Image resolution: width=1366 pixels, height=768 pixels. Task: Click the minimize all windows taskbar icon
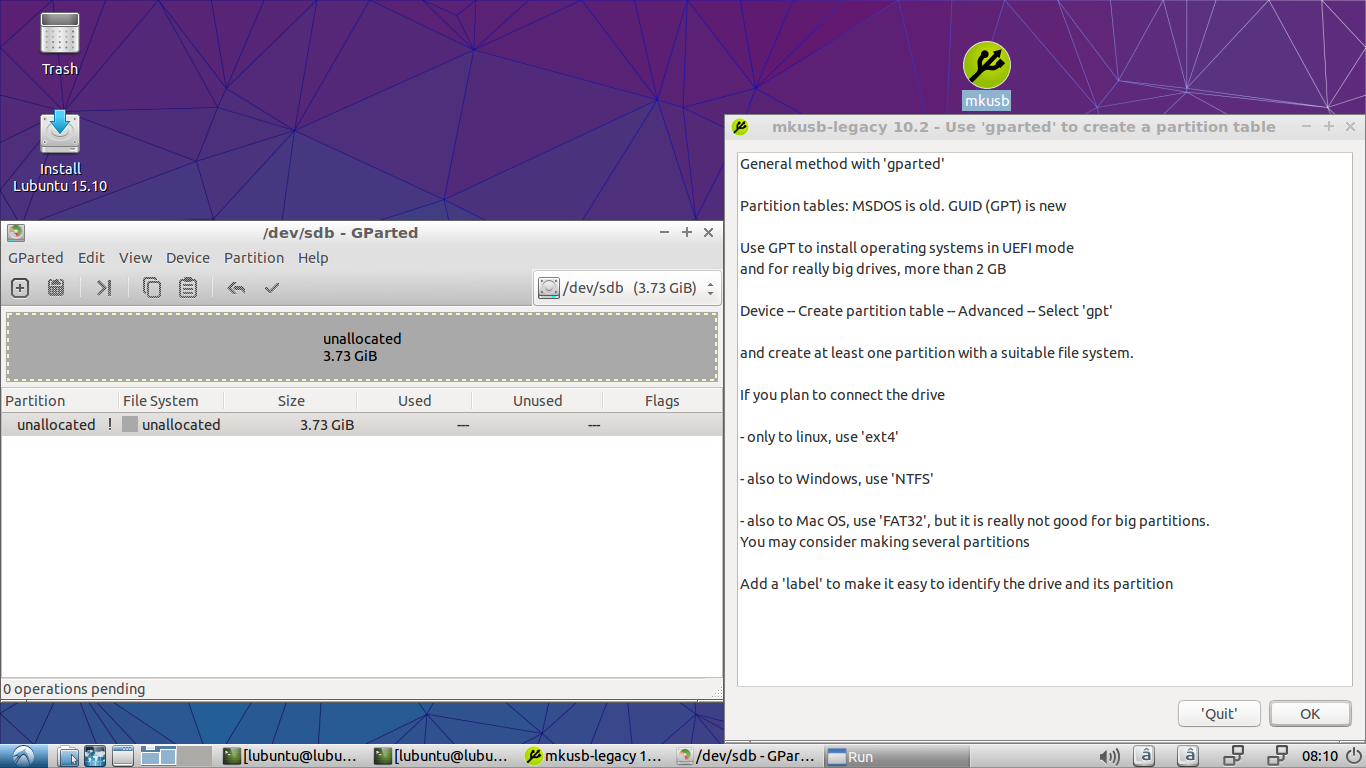tap(123, 757)
